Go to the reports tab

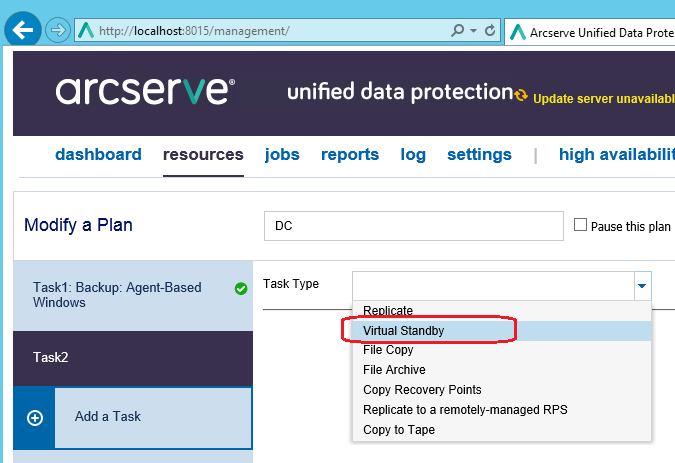coord(350,155)
